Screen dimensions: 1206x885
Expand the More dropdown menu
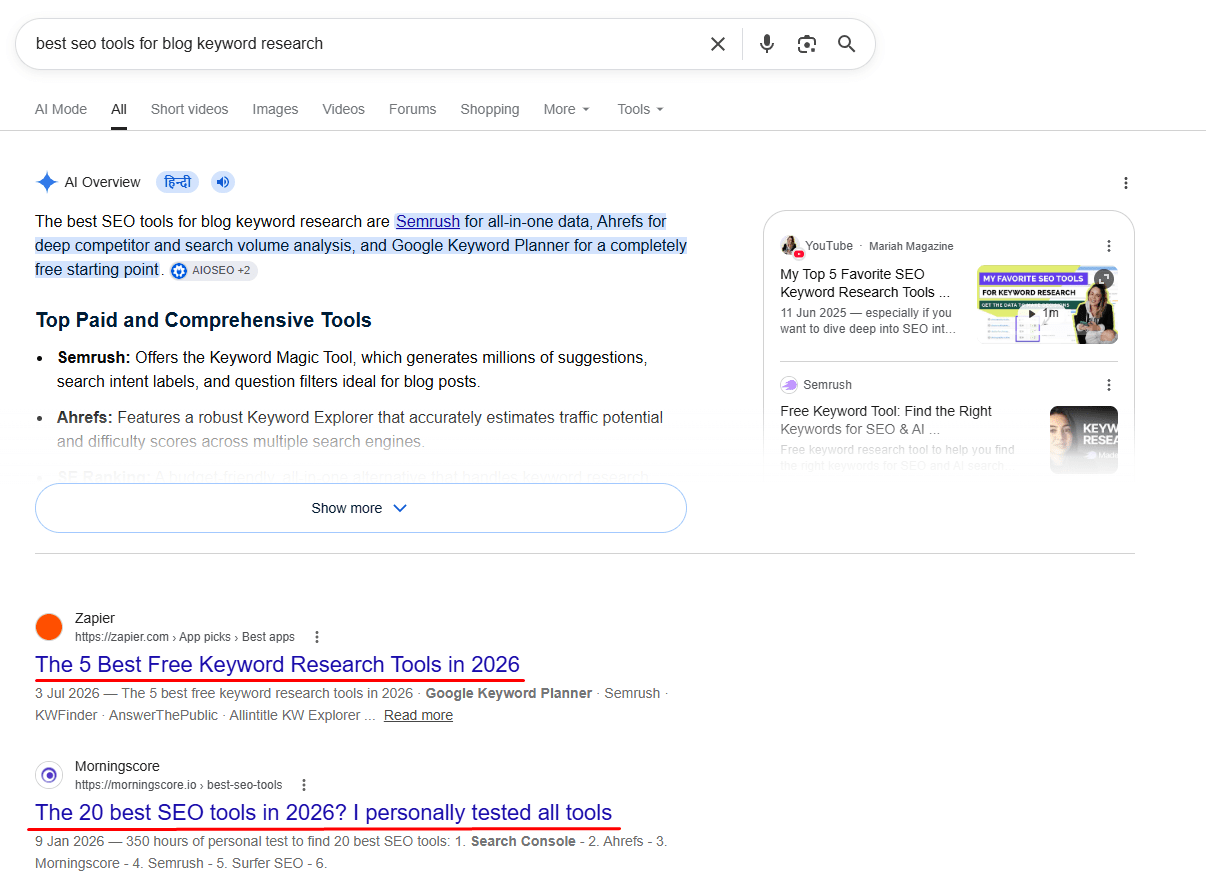click(x=567, y=109)
